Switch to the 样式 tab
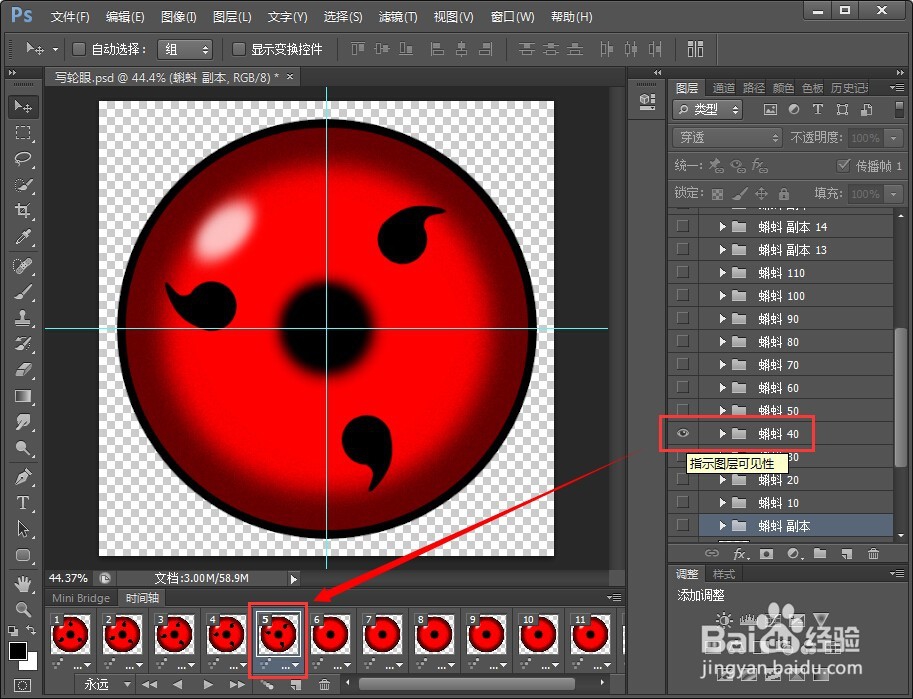Viewport: 913px width, 699px height. point(724,574)
